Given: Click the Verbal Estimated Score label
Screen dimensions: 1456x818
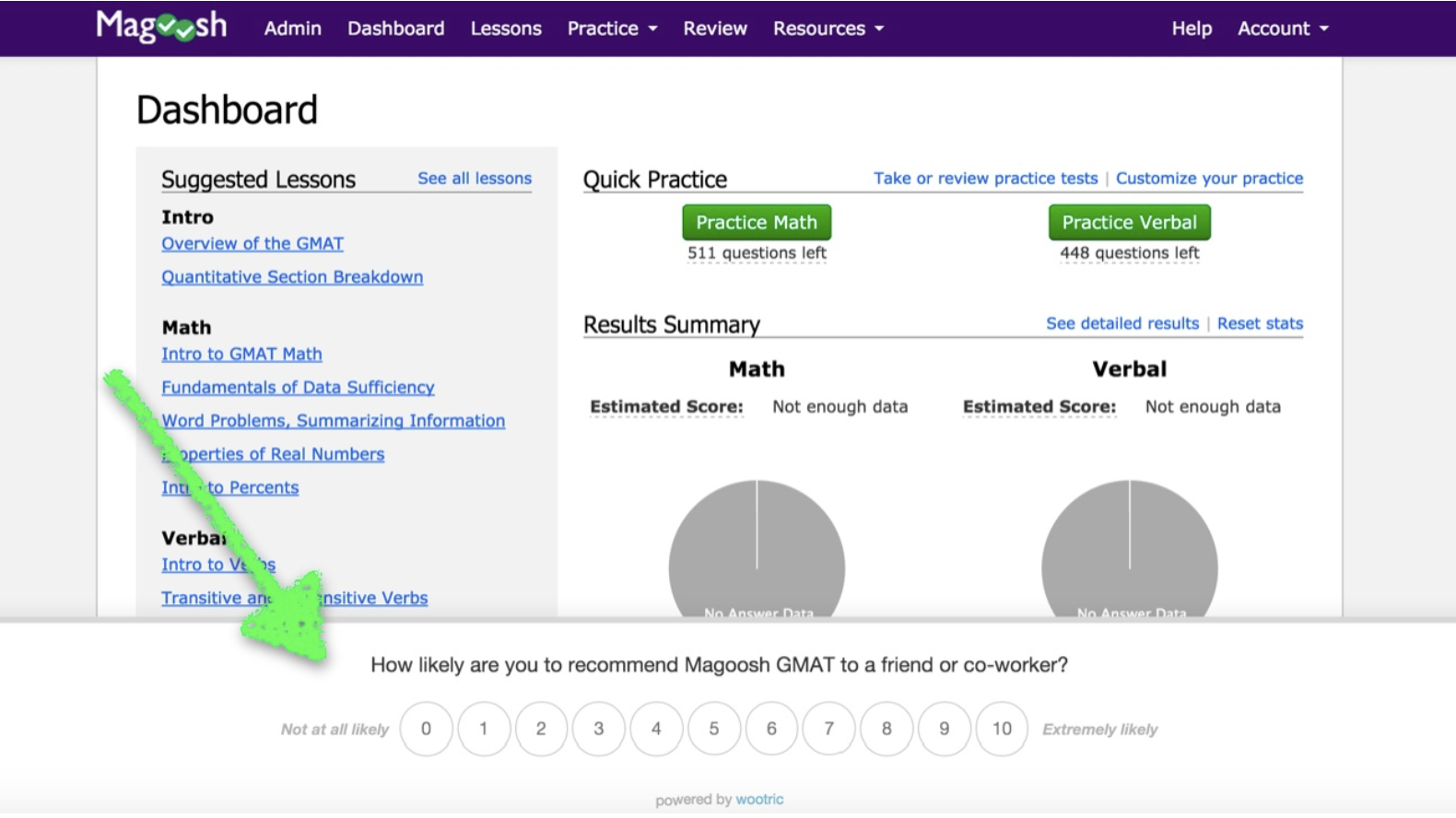Looking at the screenshot, I should pos(1039,407).
